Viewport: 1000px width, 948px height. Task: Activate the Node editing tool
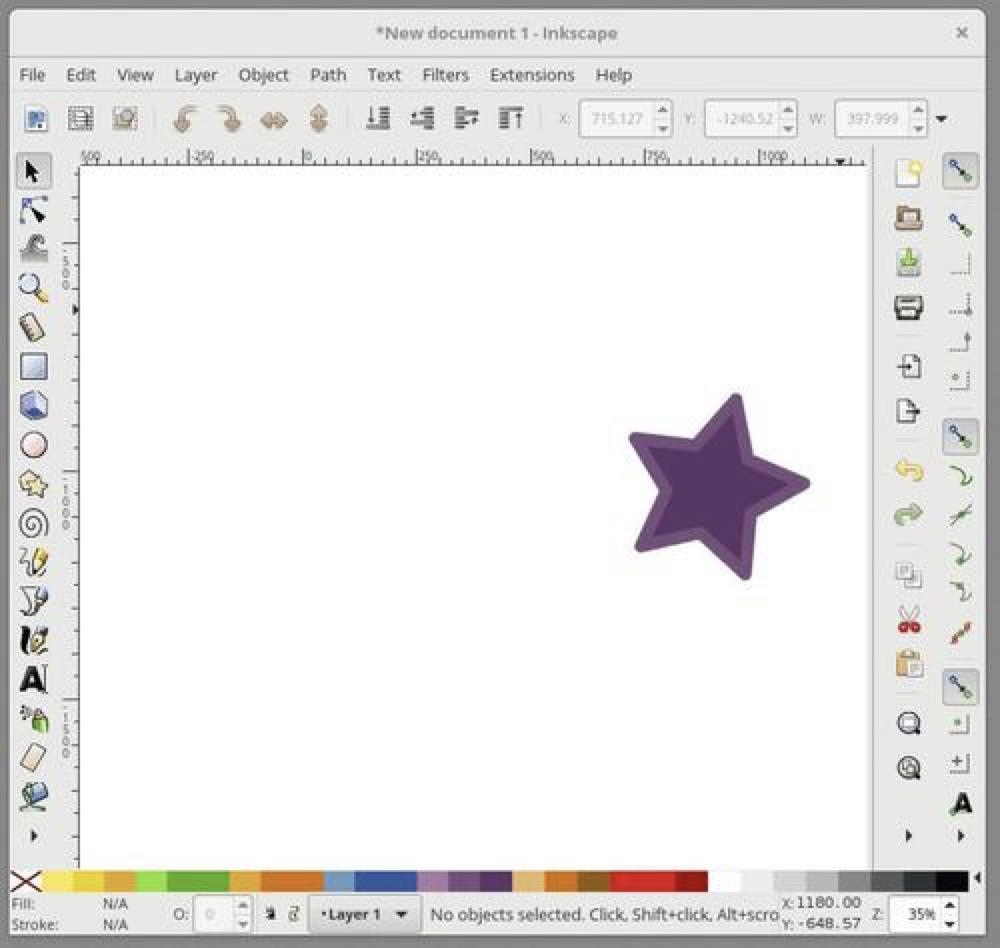click(x=33, y=210)
